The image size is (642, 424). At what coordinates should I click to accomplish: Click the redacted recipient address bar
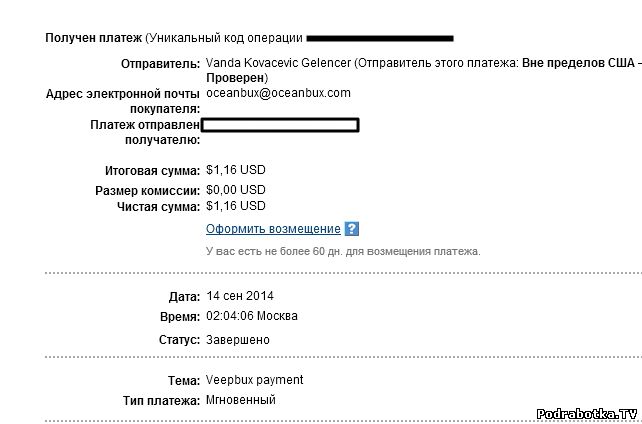pos(280,125)
